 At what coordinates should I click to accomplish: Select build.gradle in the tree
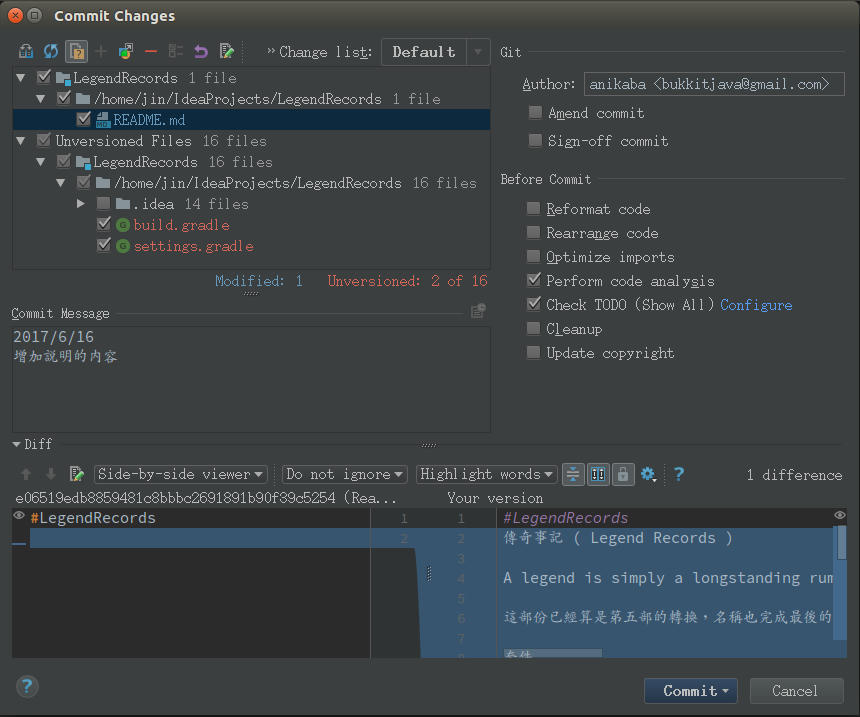tap(182, 225)
